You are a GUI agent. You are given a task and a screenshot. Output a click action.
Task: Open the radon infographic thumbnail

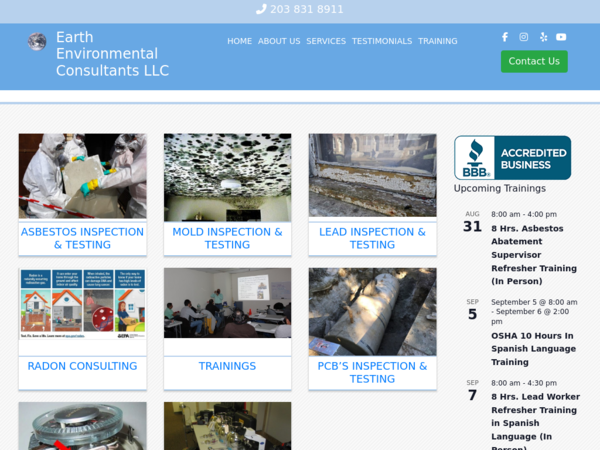click(x=83, y=304)
